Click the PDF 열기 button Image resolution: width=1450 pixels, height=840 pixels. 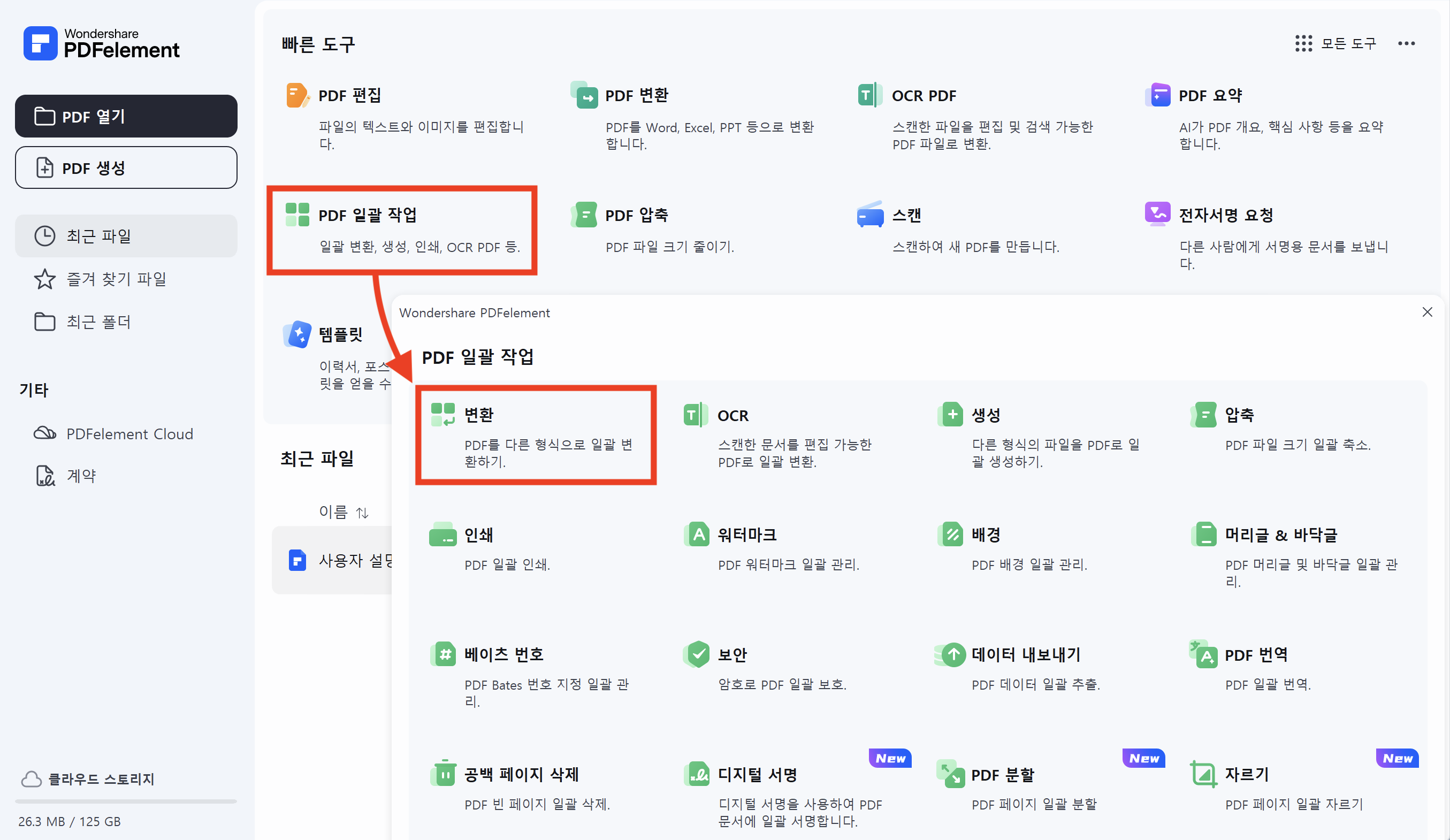tap(126, 116)
